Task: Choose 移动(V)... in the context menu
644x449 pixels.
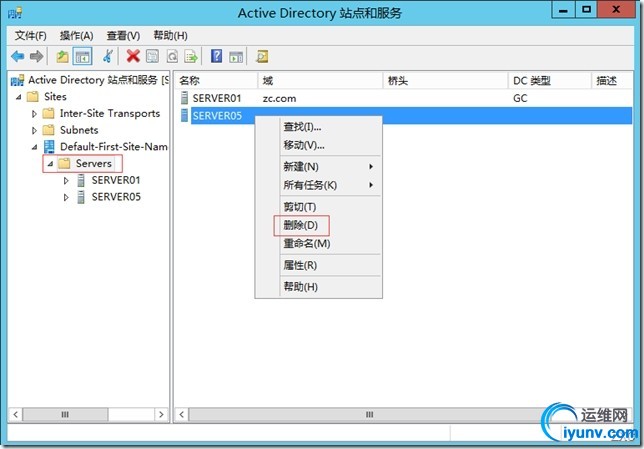Action: [x=319, y=145]
